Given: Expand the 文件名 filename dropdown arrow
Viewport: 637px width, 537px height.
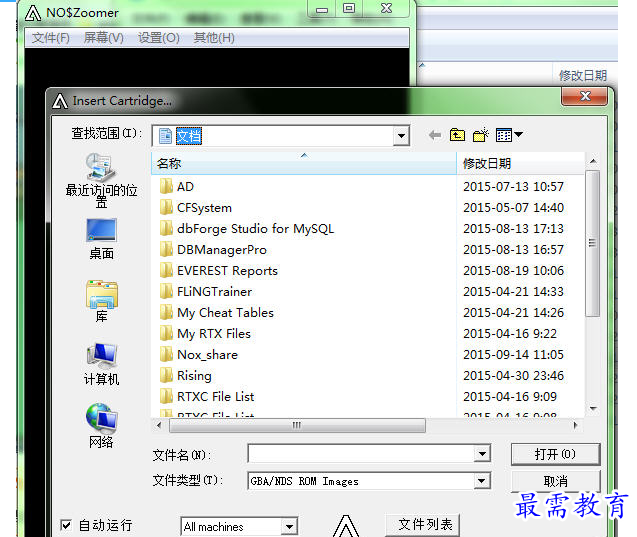Looking at the screenshot, I should tap(482, 454).
